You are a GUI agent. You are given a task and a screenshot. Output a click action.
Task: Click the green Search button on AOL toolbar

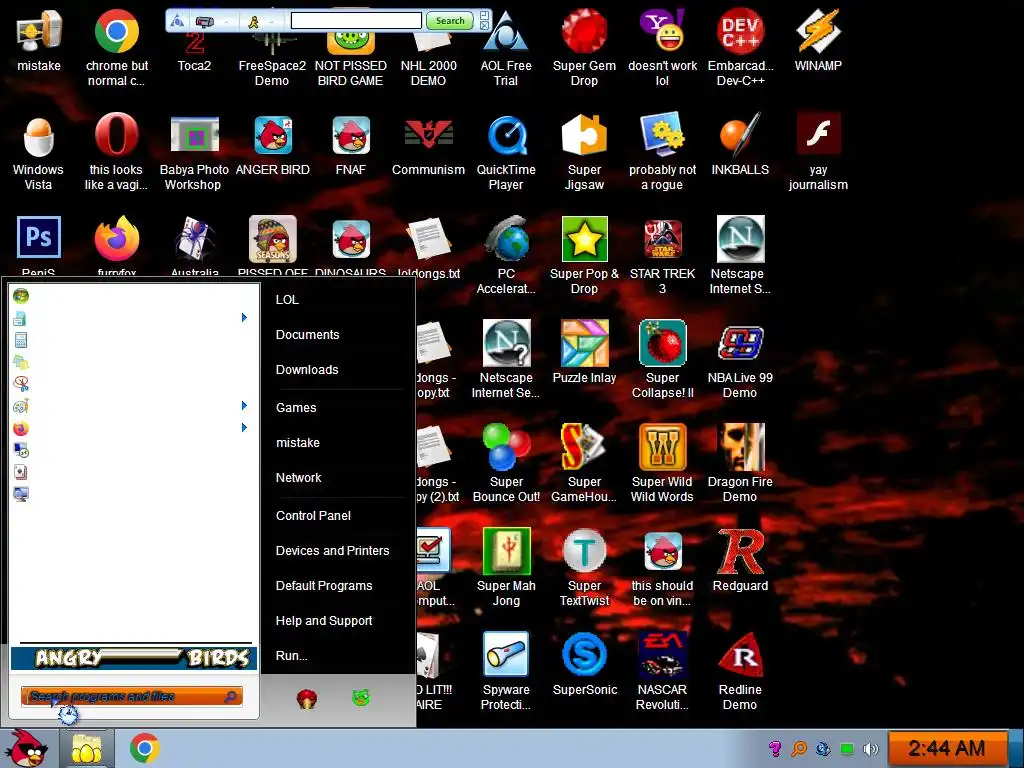tap(449, 21)
